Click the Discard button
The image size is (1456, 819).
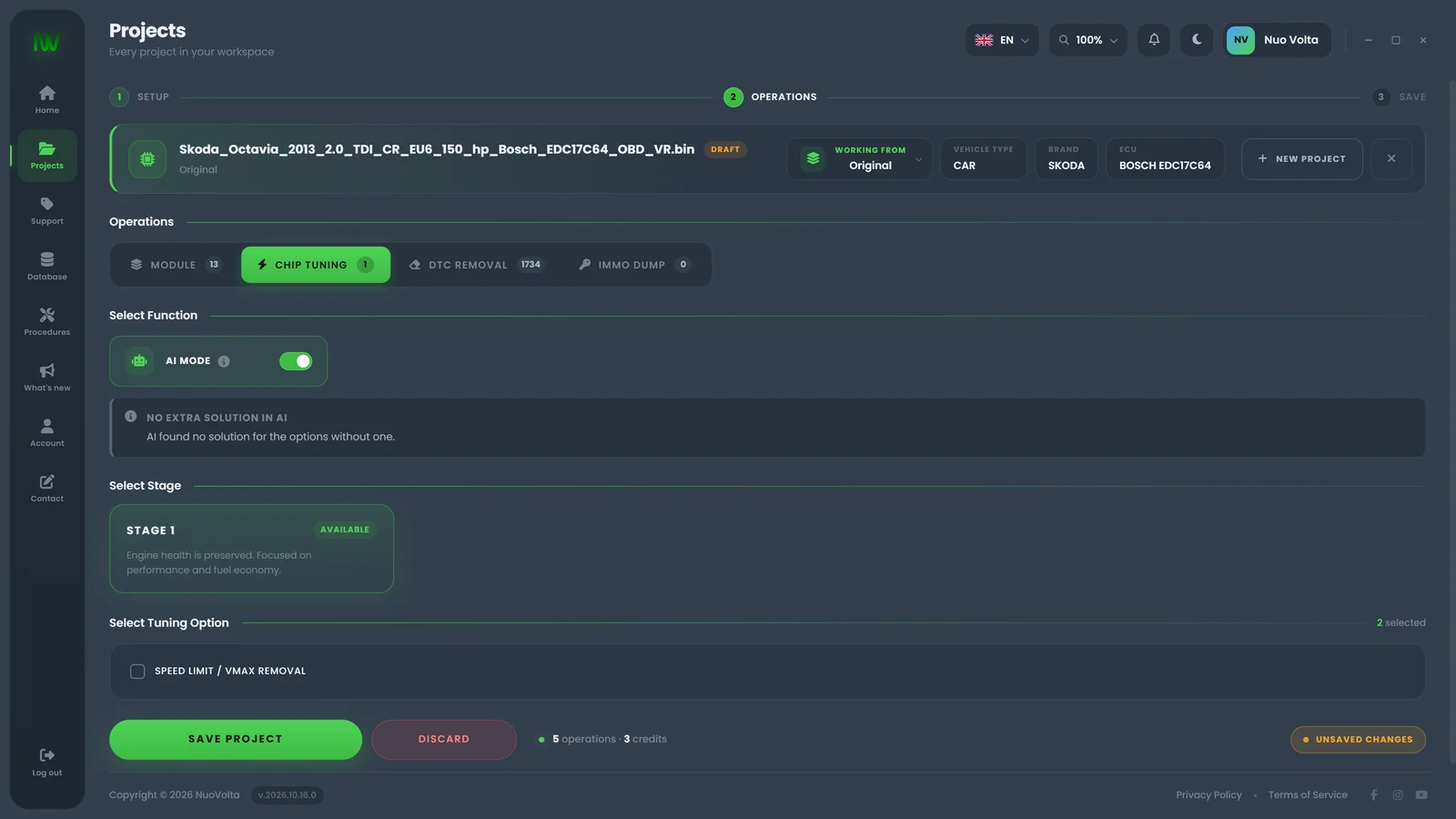point(444,740)
